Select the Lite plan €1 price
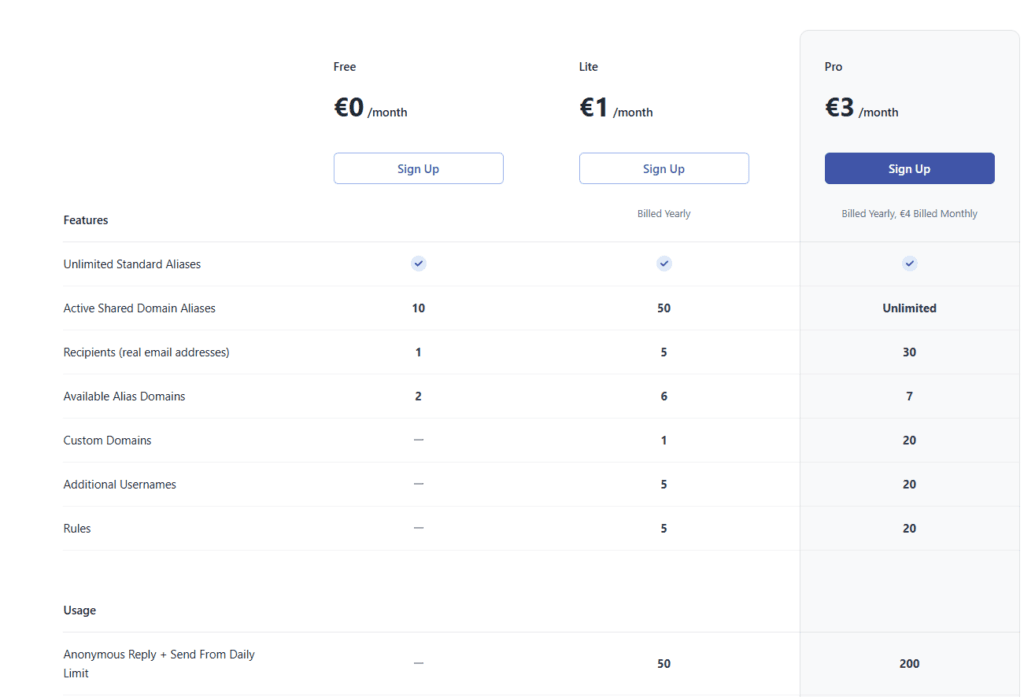 594,107
